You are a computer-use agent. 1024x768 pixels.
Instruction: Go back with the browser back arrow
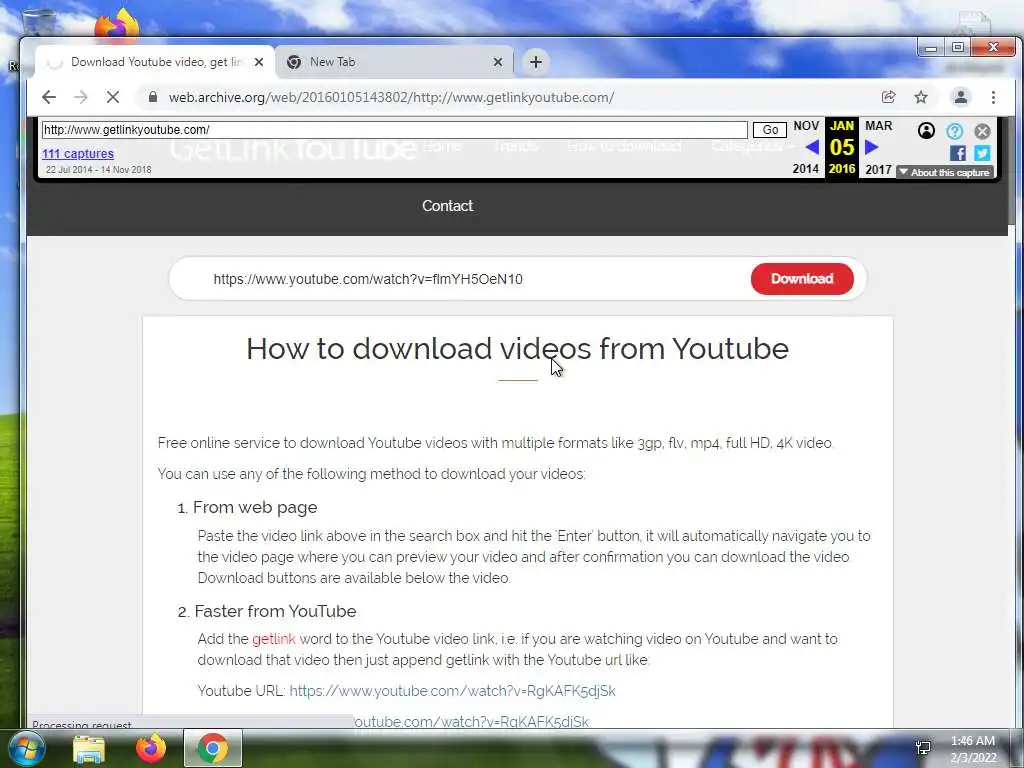[x=49, y=97]
